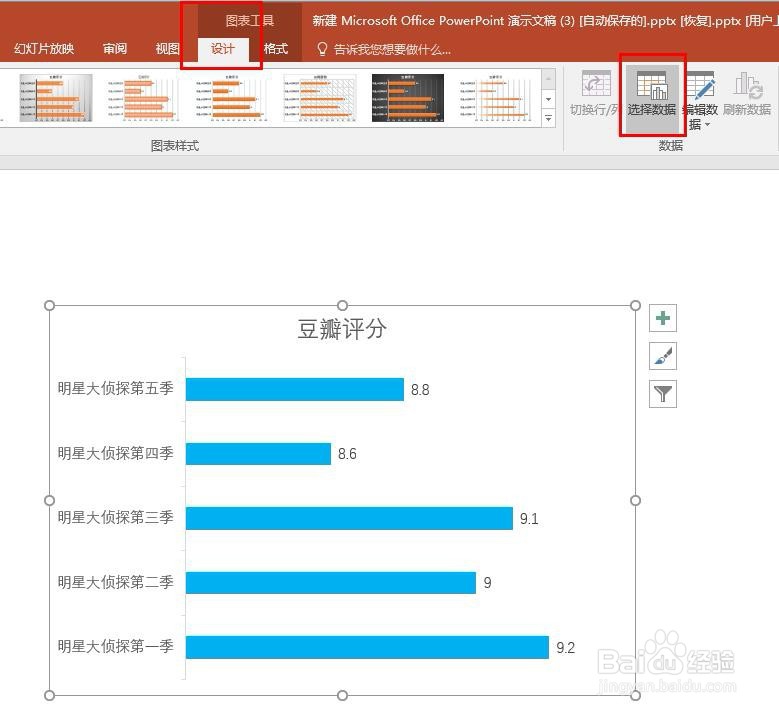
Task: Click the data label 9.2
Action: [x=565, y=647]
